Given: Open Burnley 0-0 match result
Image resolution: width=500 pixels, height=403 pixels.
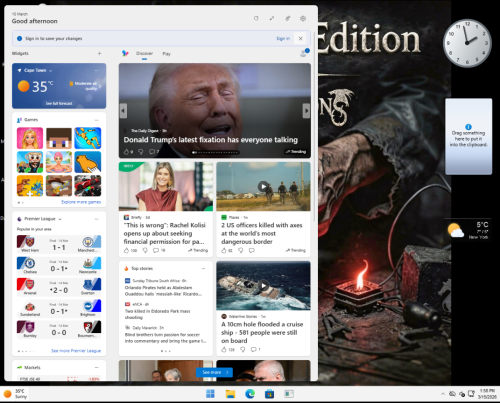Looking at the screenshot, I should click(x=59, y=329).
